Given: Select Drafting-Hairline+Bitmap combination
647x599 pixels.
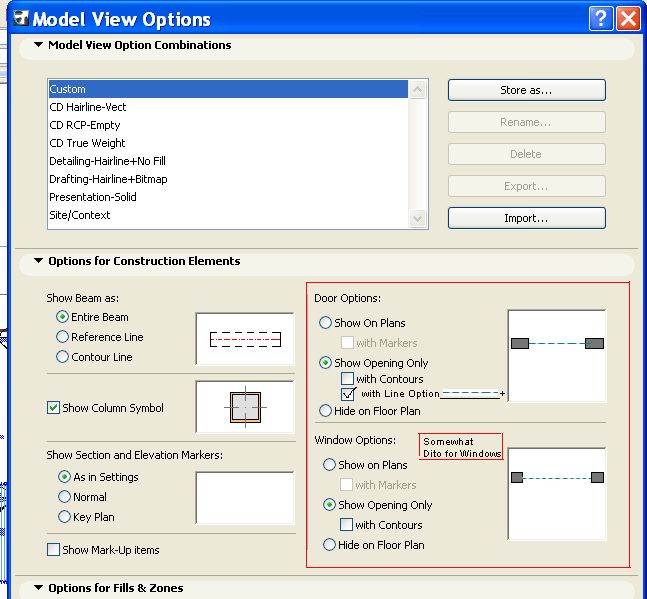Looking at the screenshot, I should [228, 179].
